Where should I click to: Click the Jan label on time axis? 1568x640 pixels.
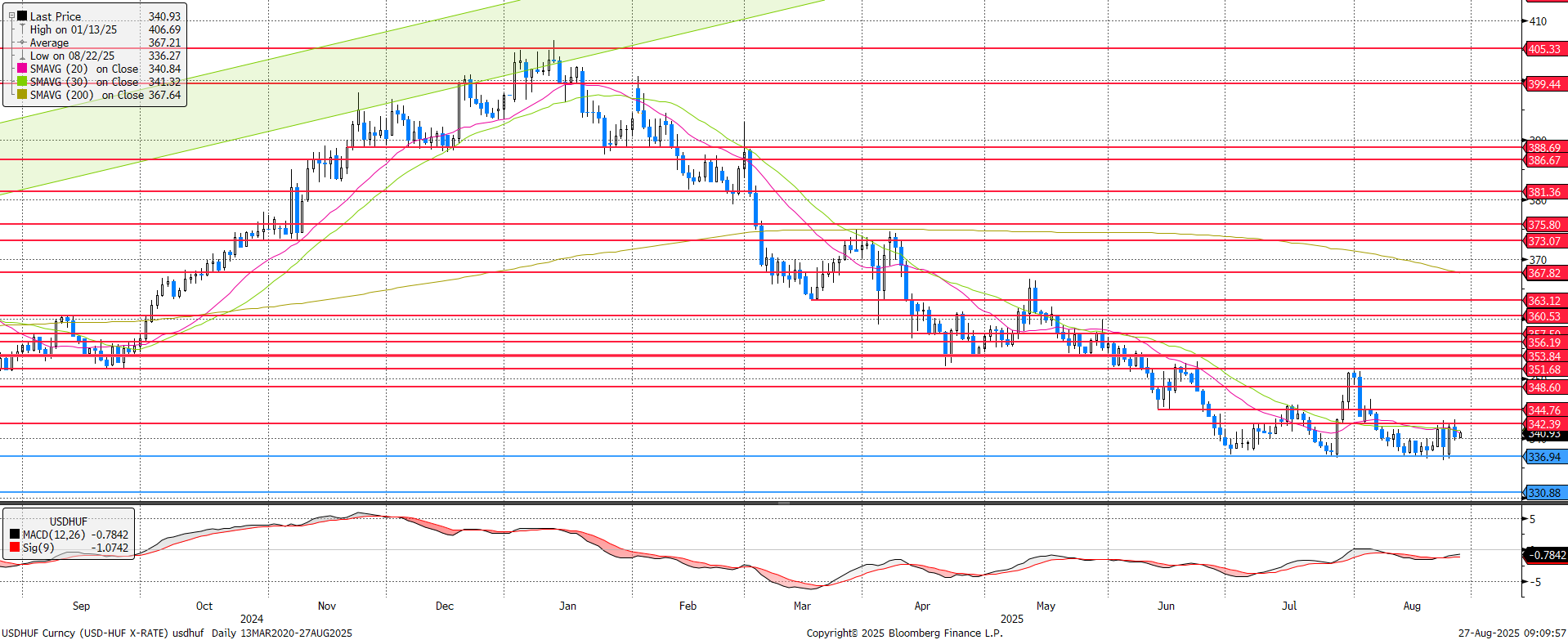coord(567,606)
